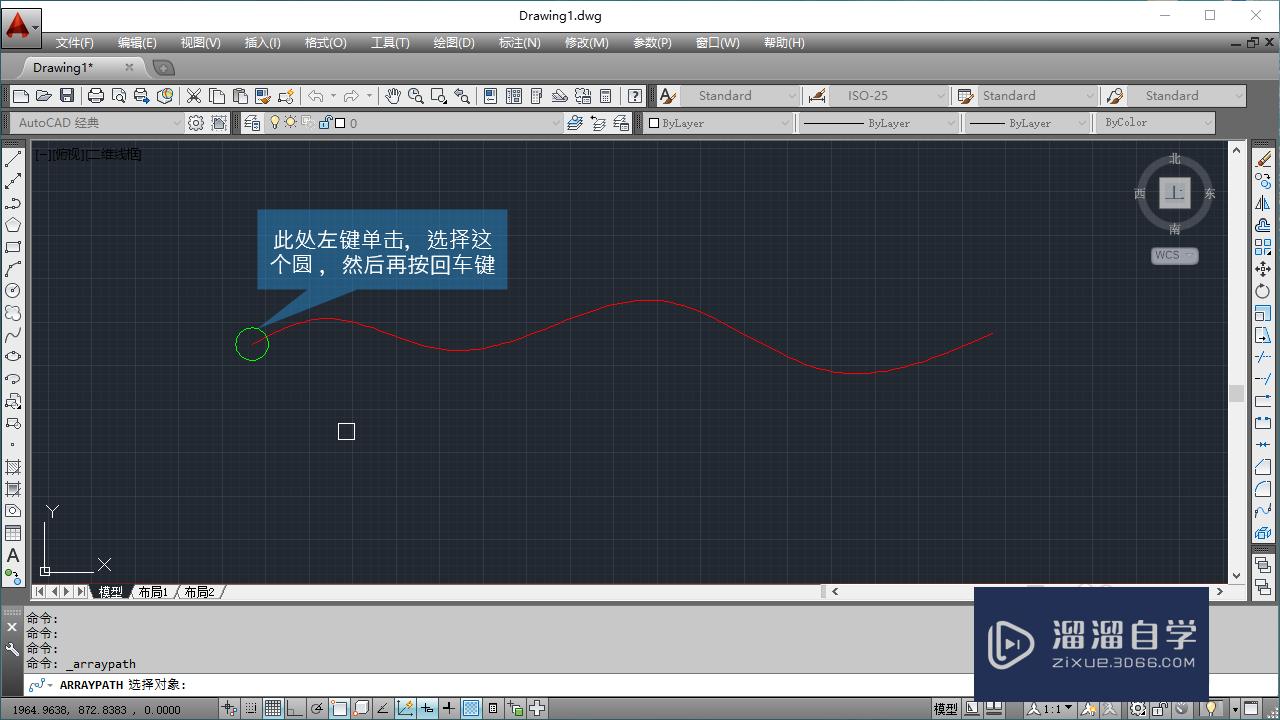Image resolution: width=1280 pixels, height=720 pixels.
Task: Open the Properties palette icon
Action: tap(490, 96)
